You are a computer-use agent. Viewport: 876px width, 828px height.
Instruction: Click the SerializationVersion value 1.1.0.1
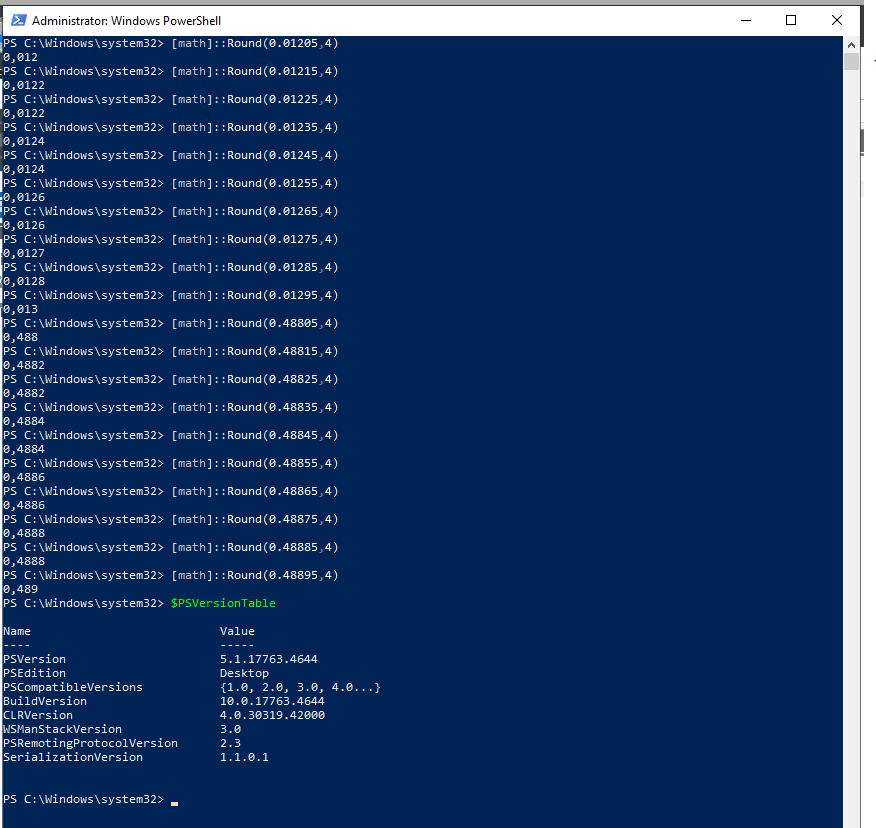[x=244, y=757]
